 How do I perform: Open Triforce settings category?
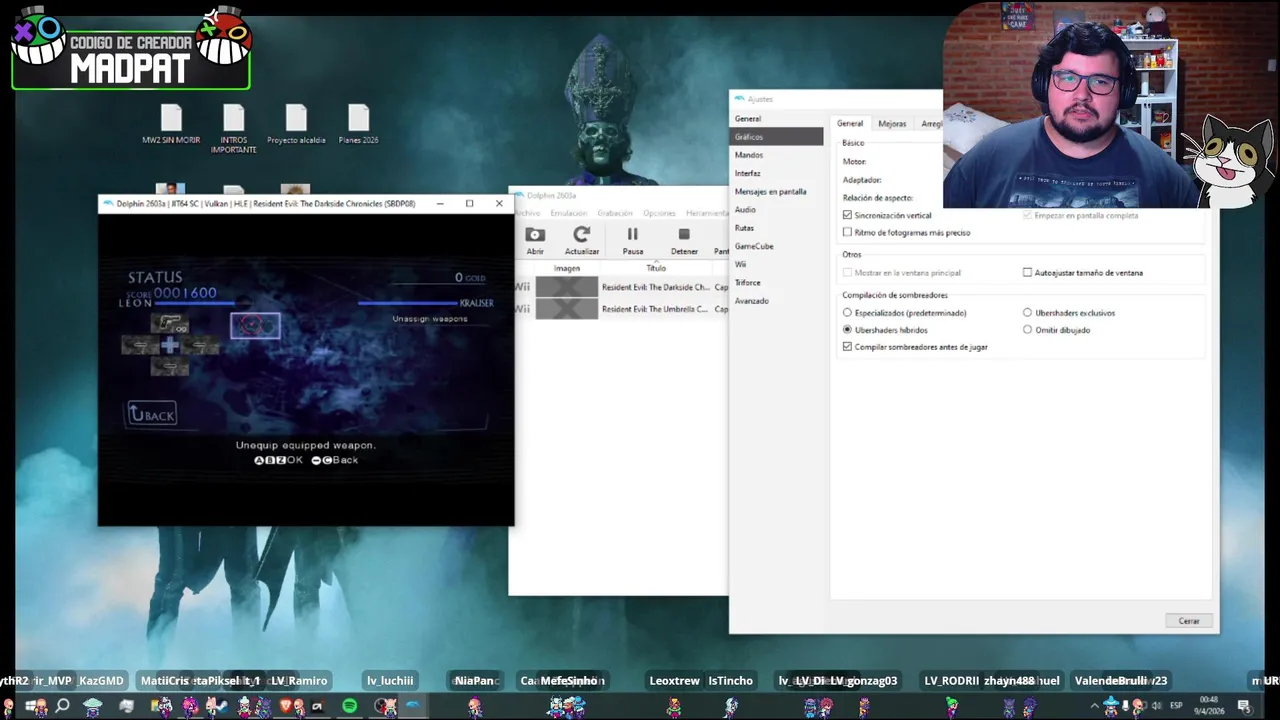[x=776, y=282]
